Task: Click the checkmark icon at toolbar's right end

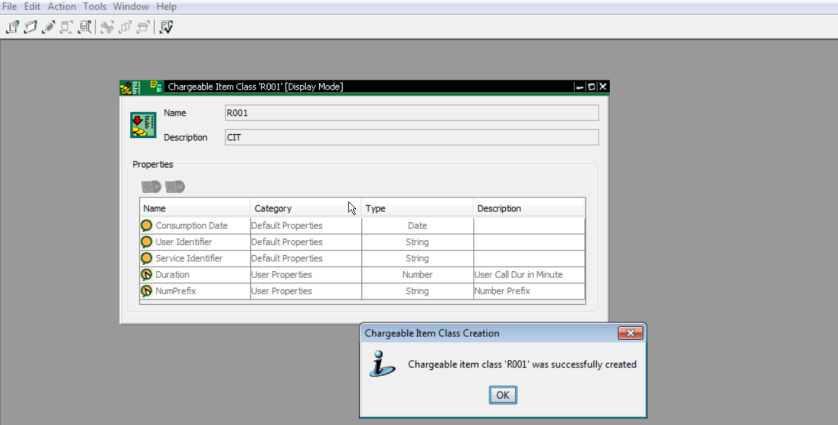Action: pos(167,27)
